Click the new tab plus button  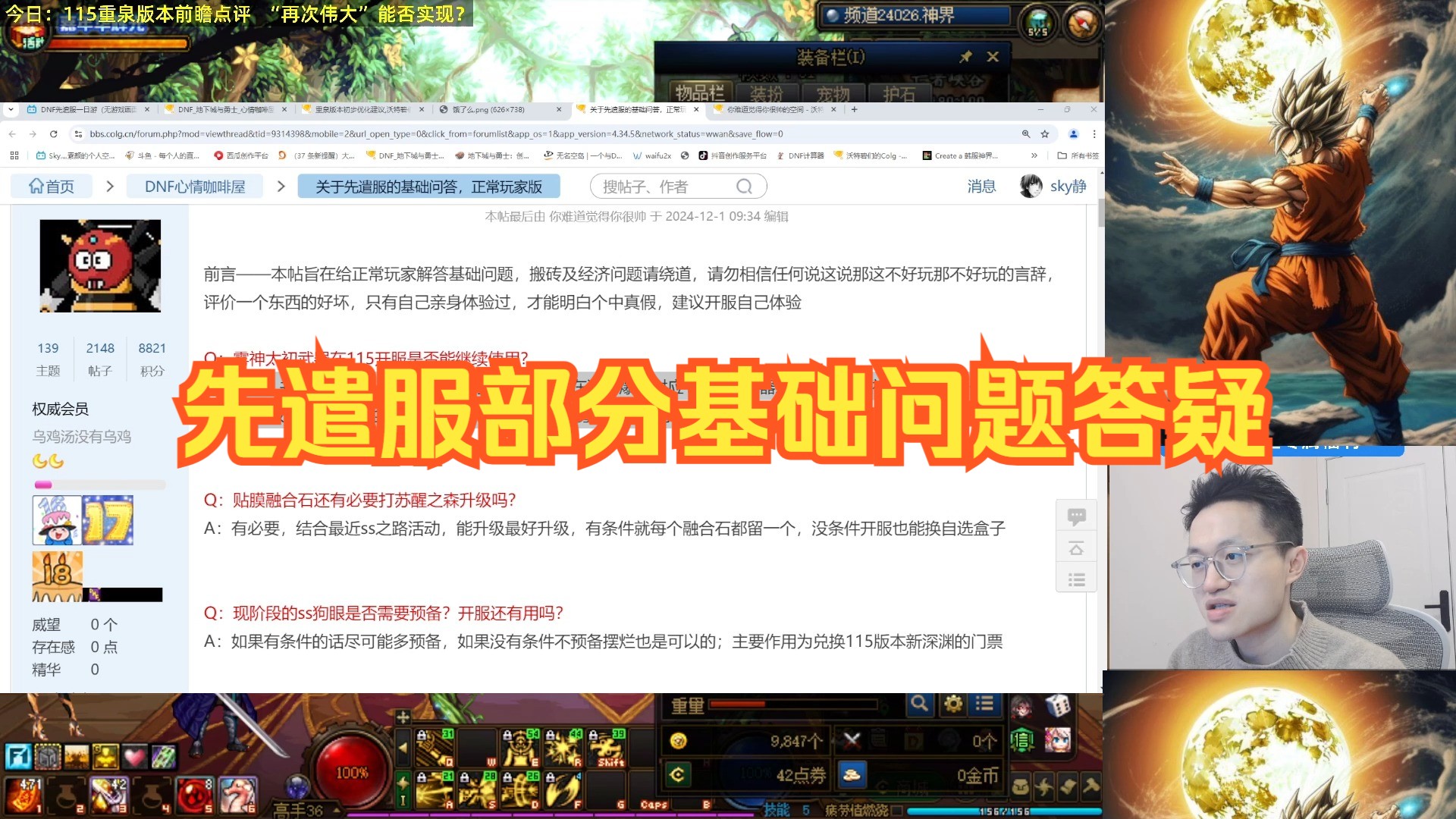point(855,109)
